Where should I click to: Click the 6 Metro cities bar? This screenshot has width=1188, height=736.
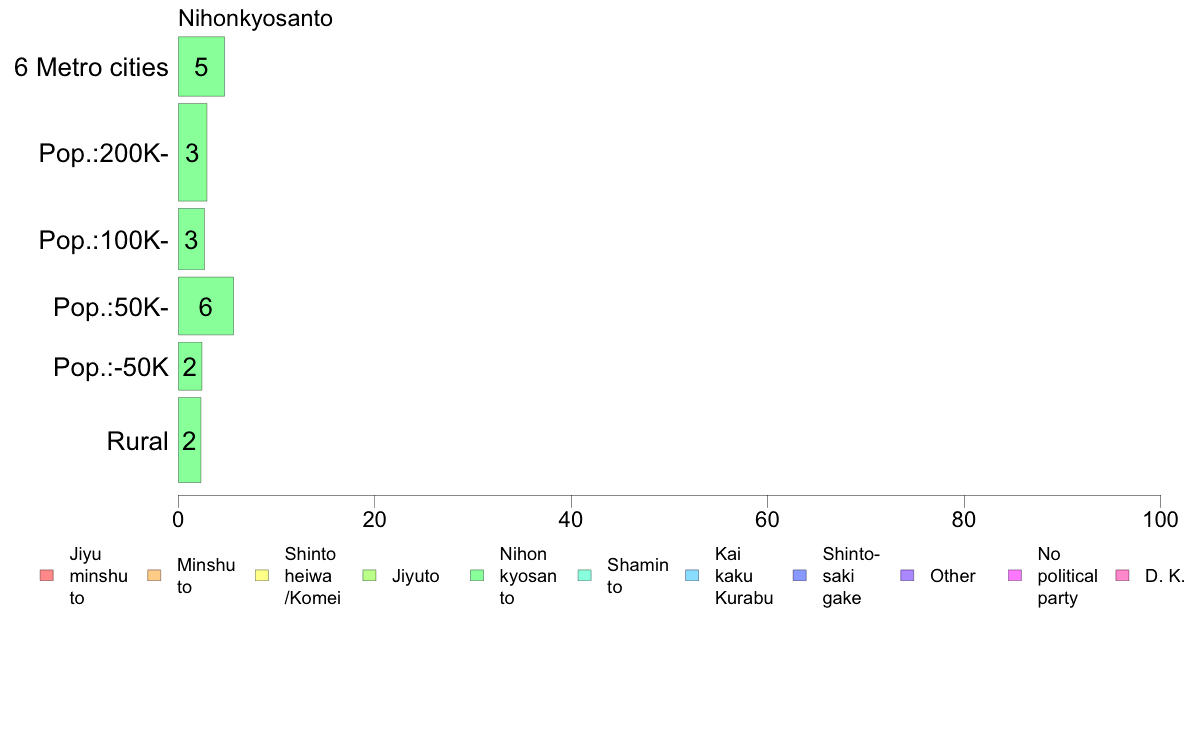point(202,67)
